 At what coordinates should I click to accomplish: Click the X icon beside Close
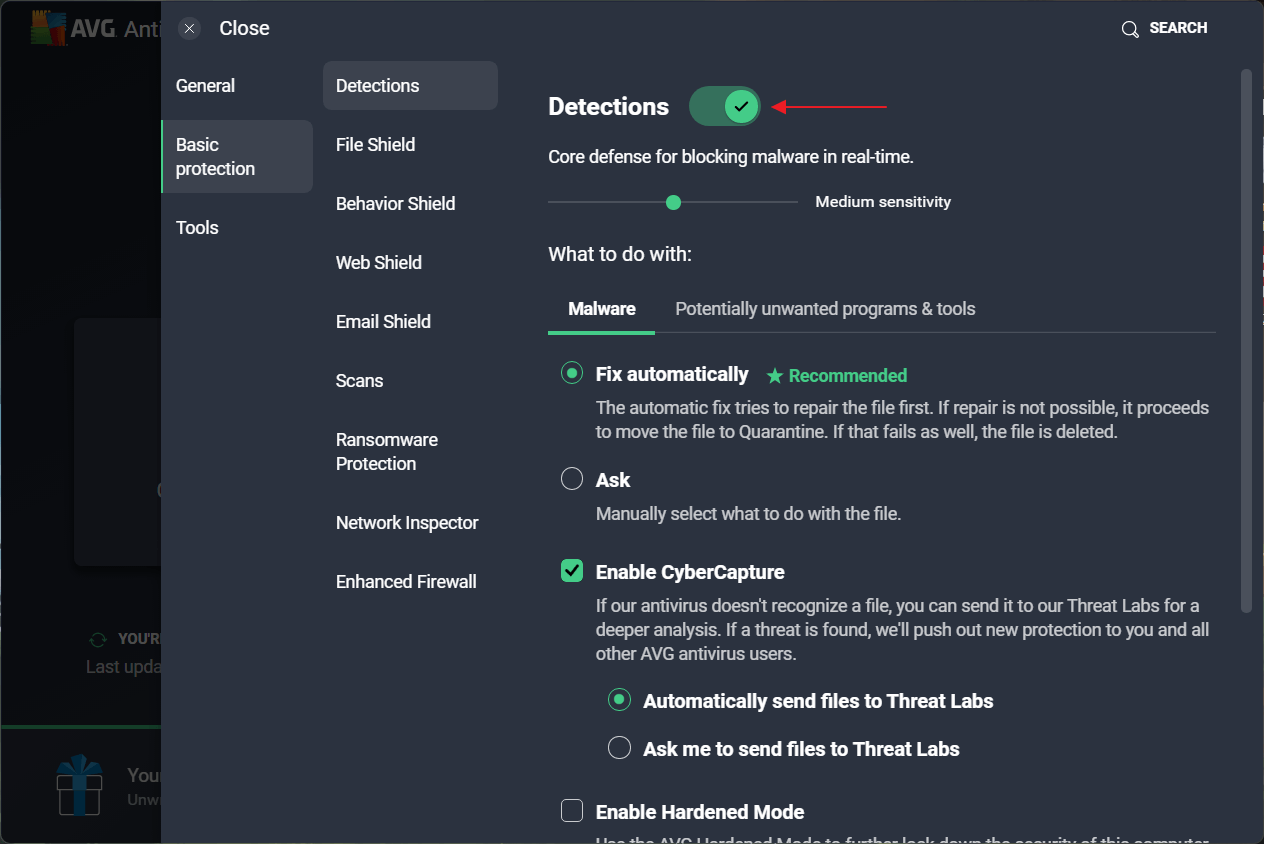point(190,28)
